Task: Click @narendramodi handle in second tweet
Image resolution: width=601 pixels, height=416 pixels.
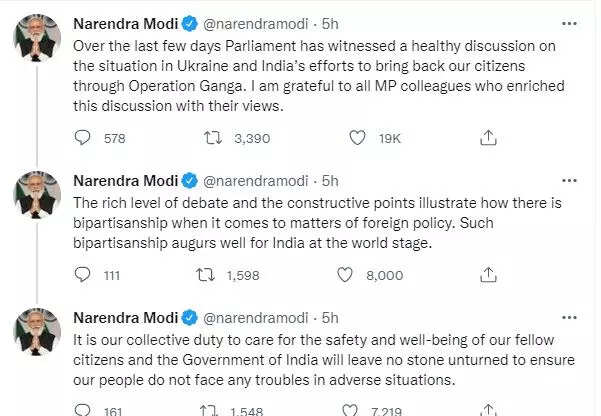Action: (256, 180)
